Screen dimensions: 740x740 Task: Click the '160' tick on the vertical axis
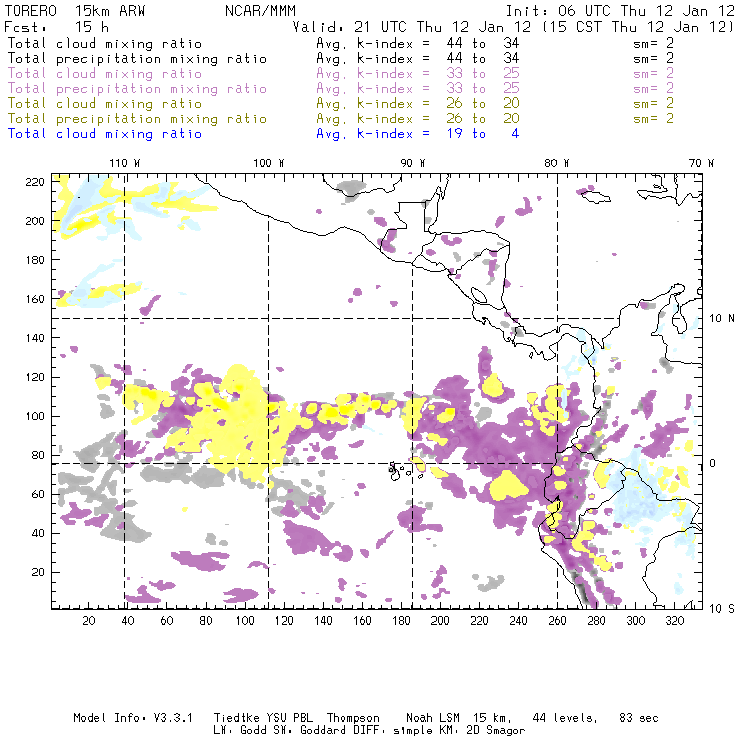[x=35, y=299]
